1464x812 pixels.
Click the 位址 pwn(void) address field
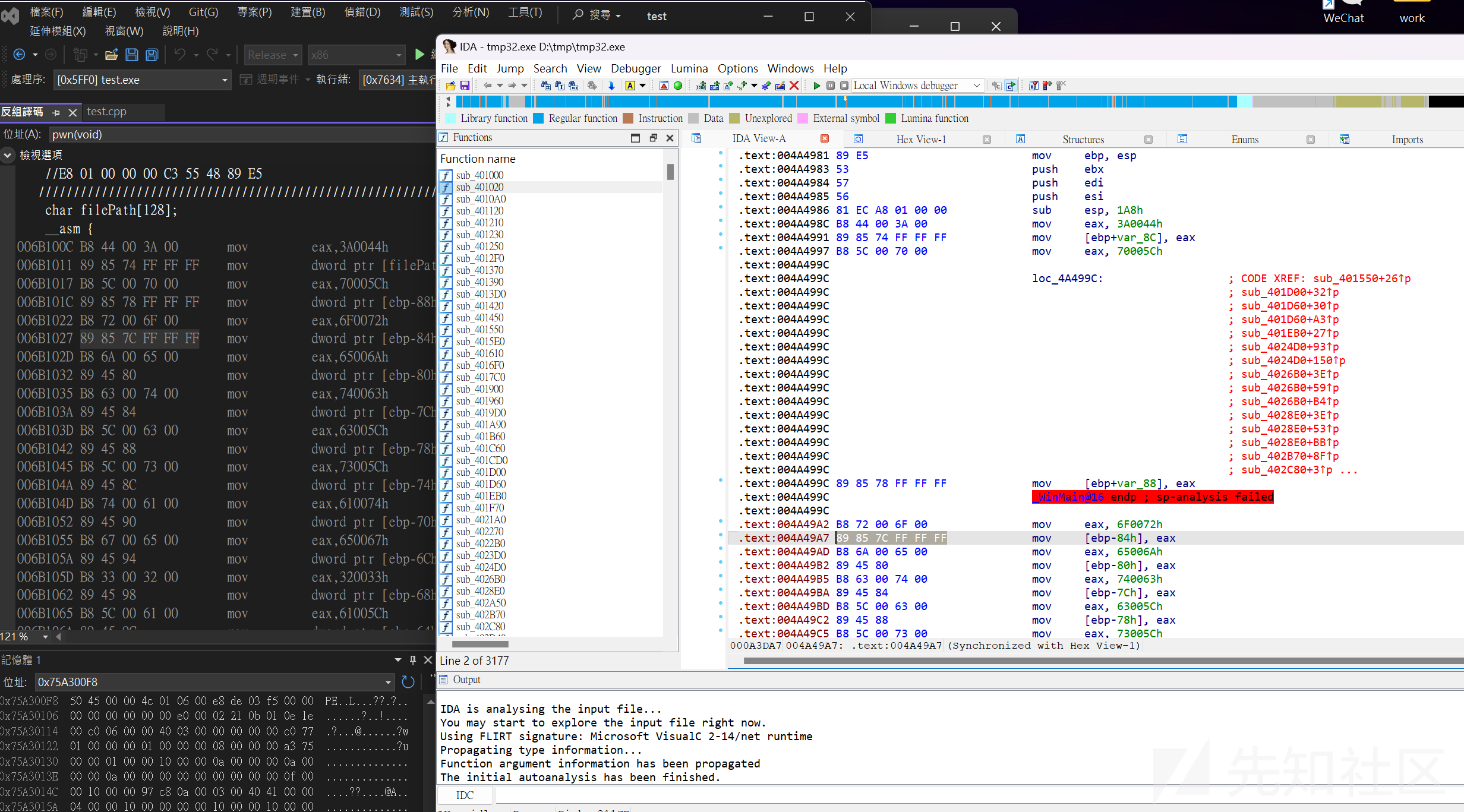tap(242, 134)
